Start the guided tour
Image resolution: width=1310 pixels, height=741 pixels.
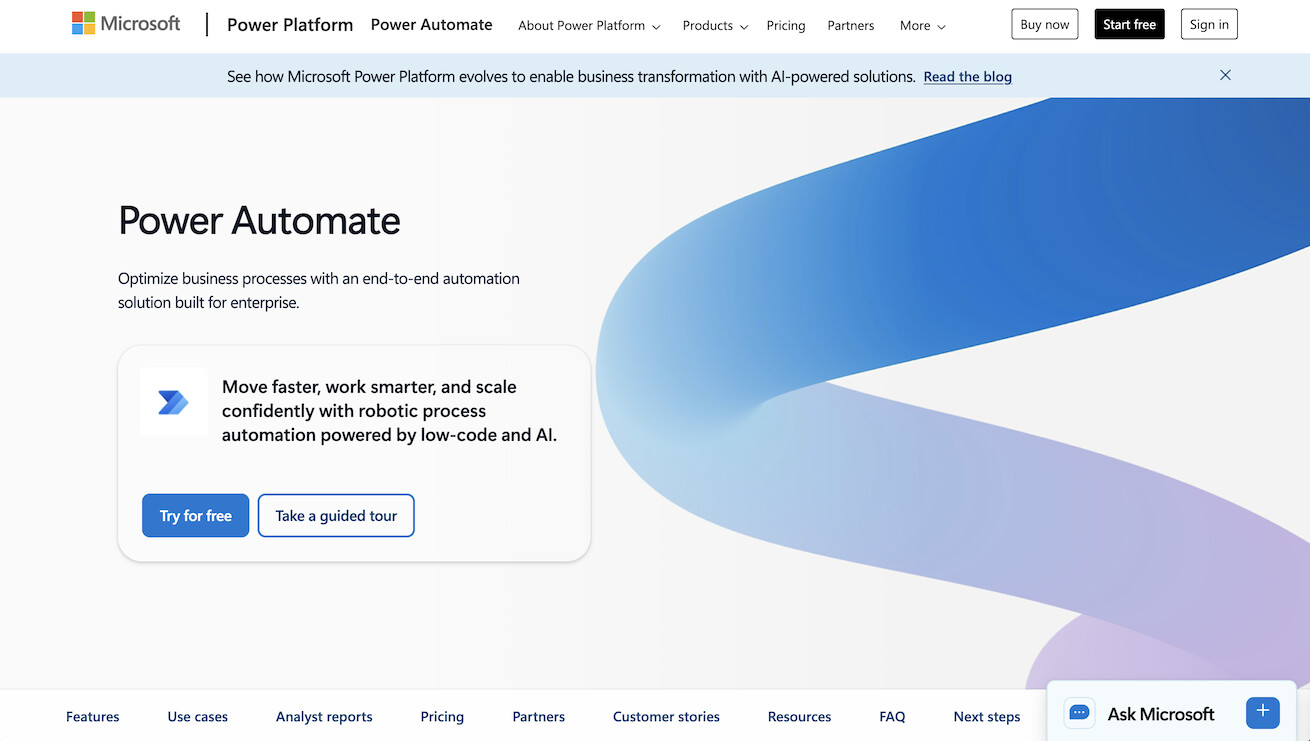[x=335, y=515]
